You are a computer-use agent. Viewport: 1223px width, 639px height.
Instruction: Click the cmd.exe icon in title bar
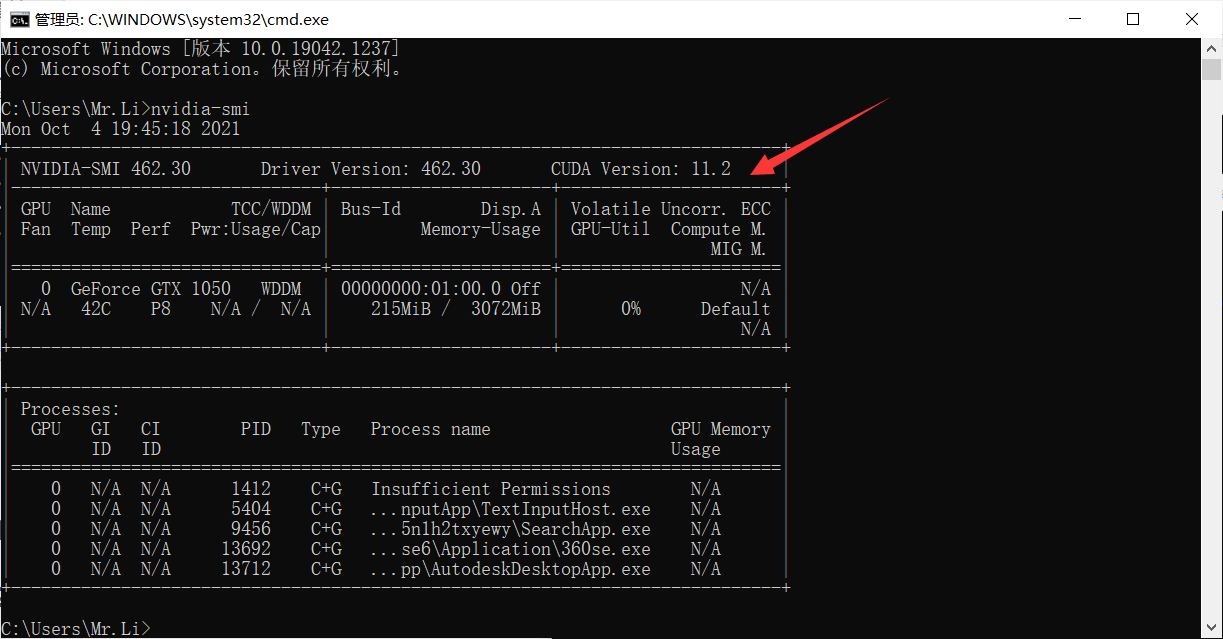[17, 19]
